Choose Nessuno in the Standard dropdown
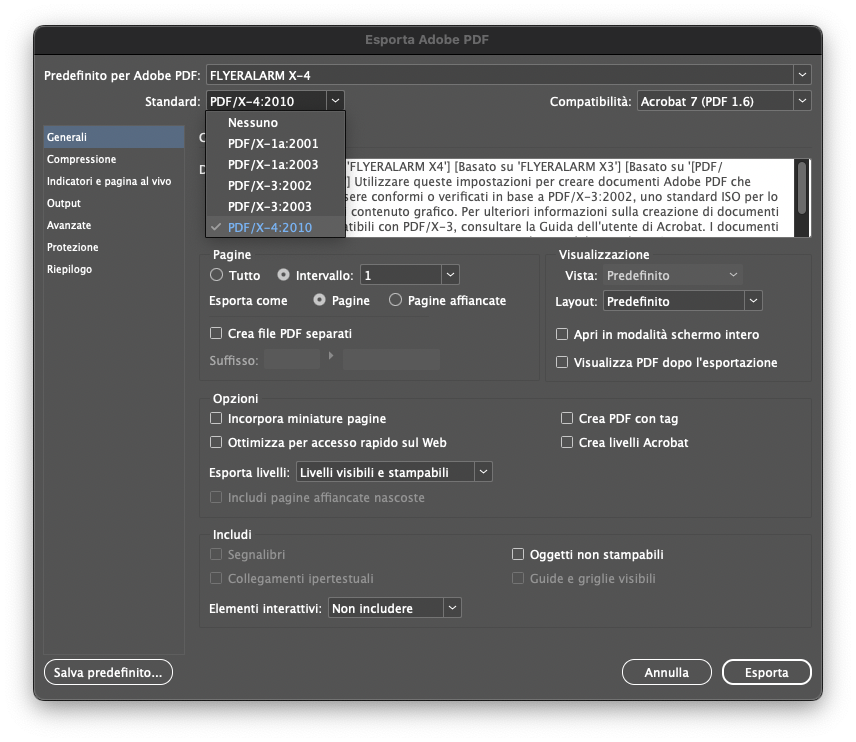This screenshot has height=742, width=856. [252, 123]
